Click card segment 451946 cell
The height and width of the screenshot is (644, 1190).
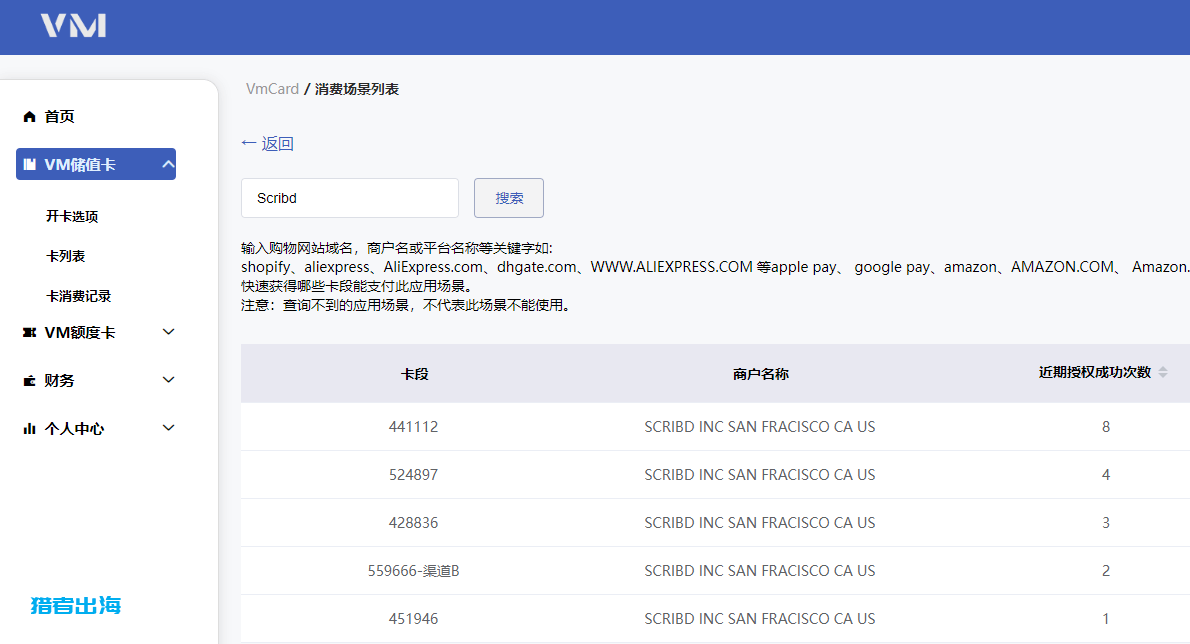tap(414, 619)
